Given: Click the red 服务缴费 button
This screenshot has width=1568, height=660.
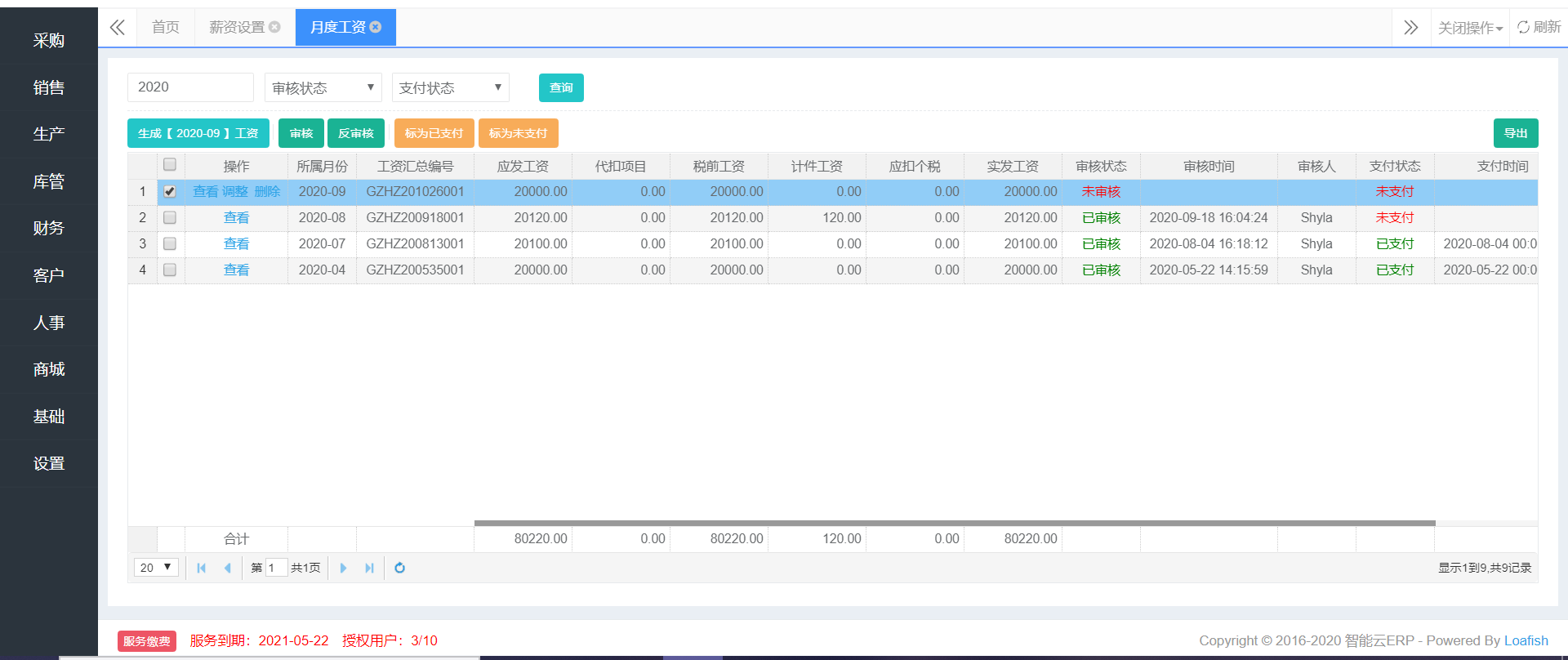Looking at the screenshot, I should (x=147, y=641).
